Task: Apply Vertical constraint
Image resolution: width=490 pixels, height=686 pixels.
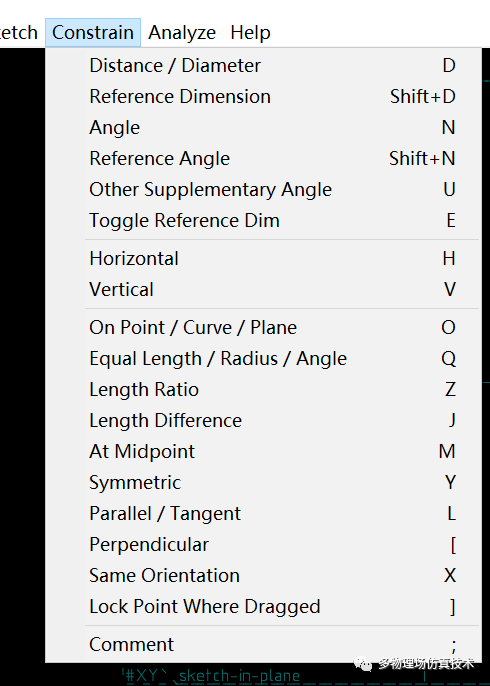Action: point(262,290)
